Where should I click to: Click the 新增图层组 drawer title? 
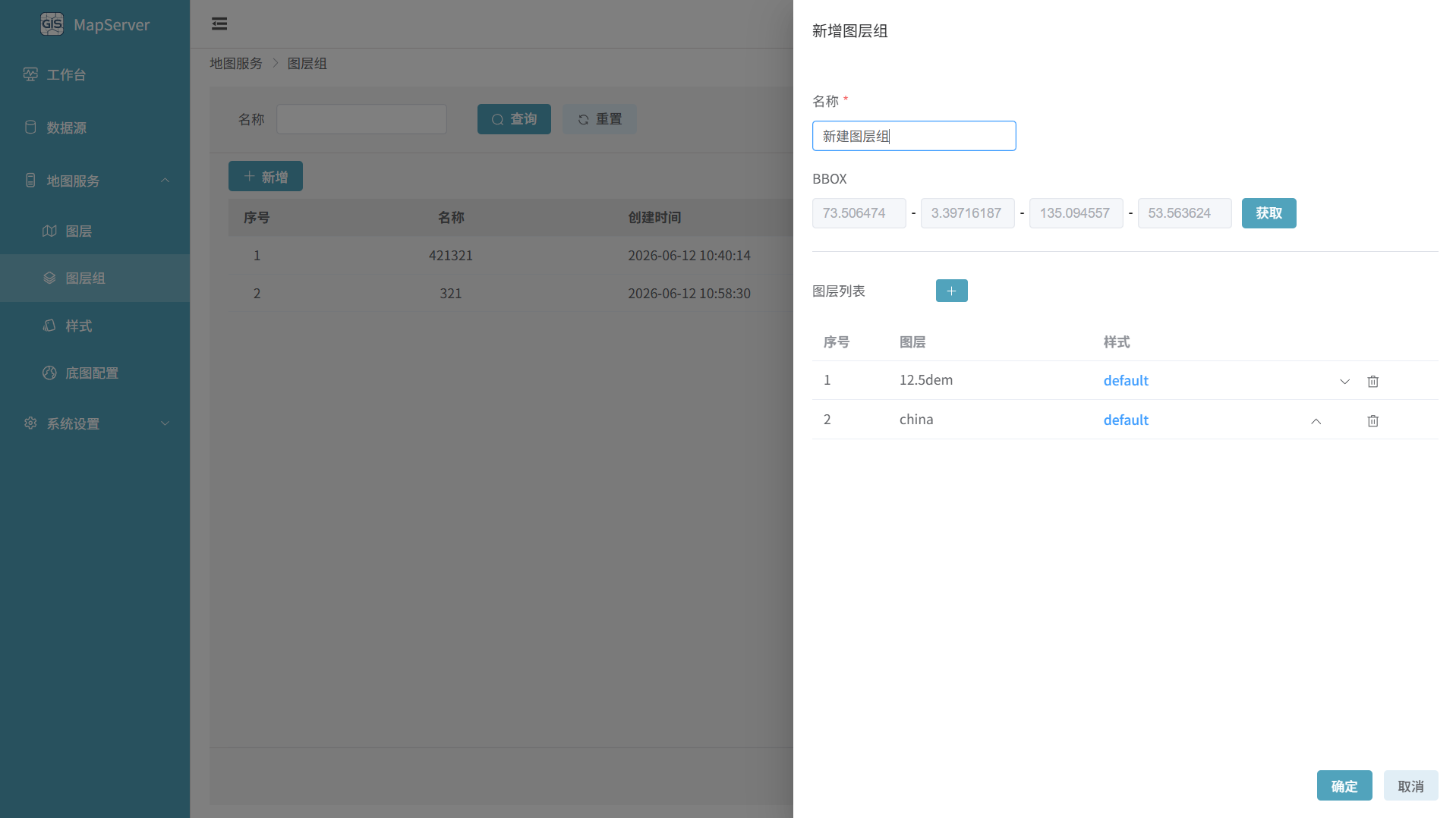850,31
